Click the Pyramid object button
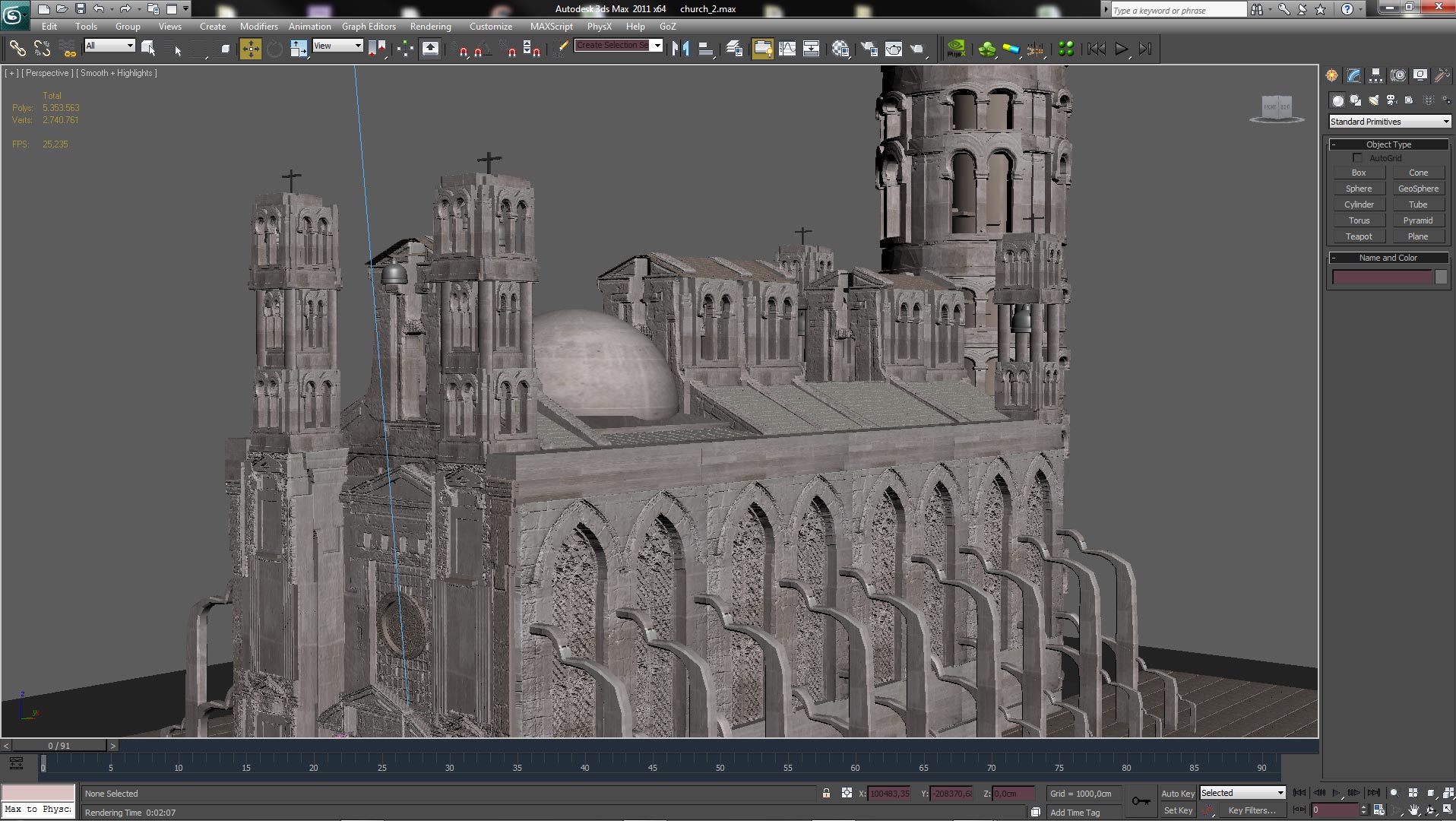The height and width of the screenshot is (821, 1456). 1418,220
